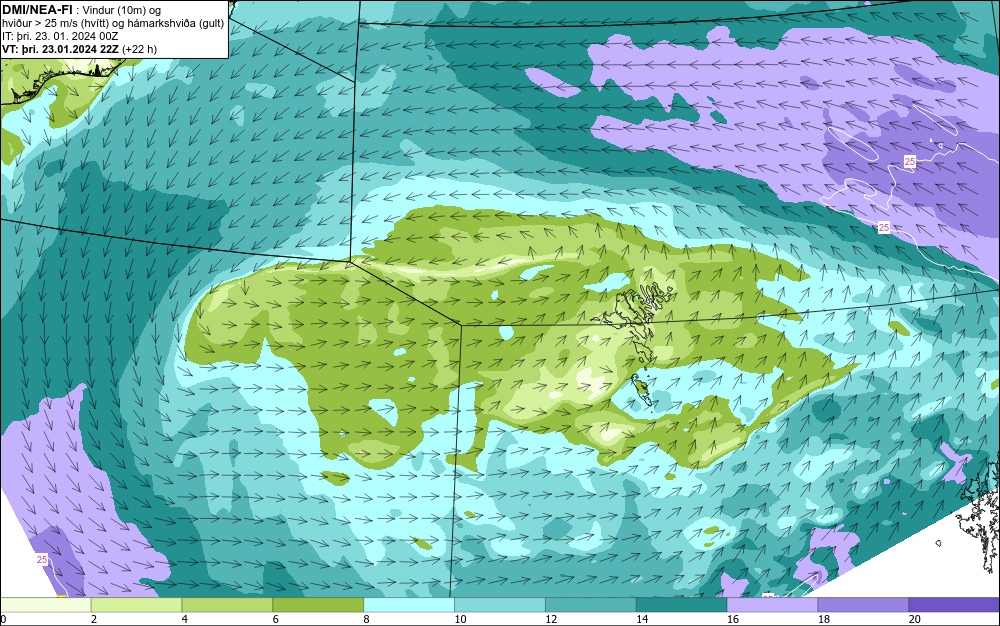Click the darkest purple legend swatch above 20
The image size is (1000, 626).
[953, 604]
